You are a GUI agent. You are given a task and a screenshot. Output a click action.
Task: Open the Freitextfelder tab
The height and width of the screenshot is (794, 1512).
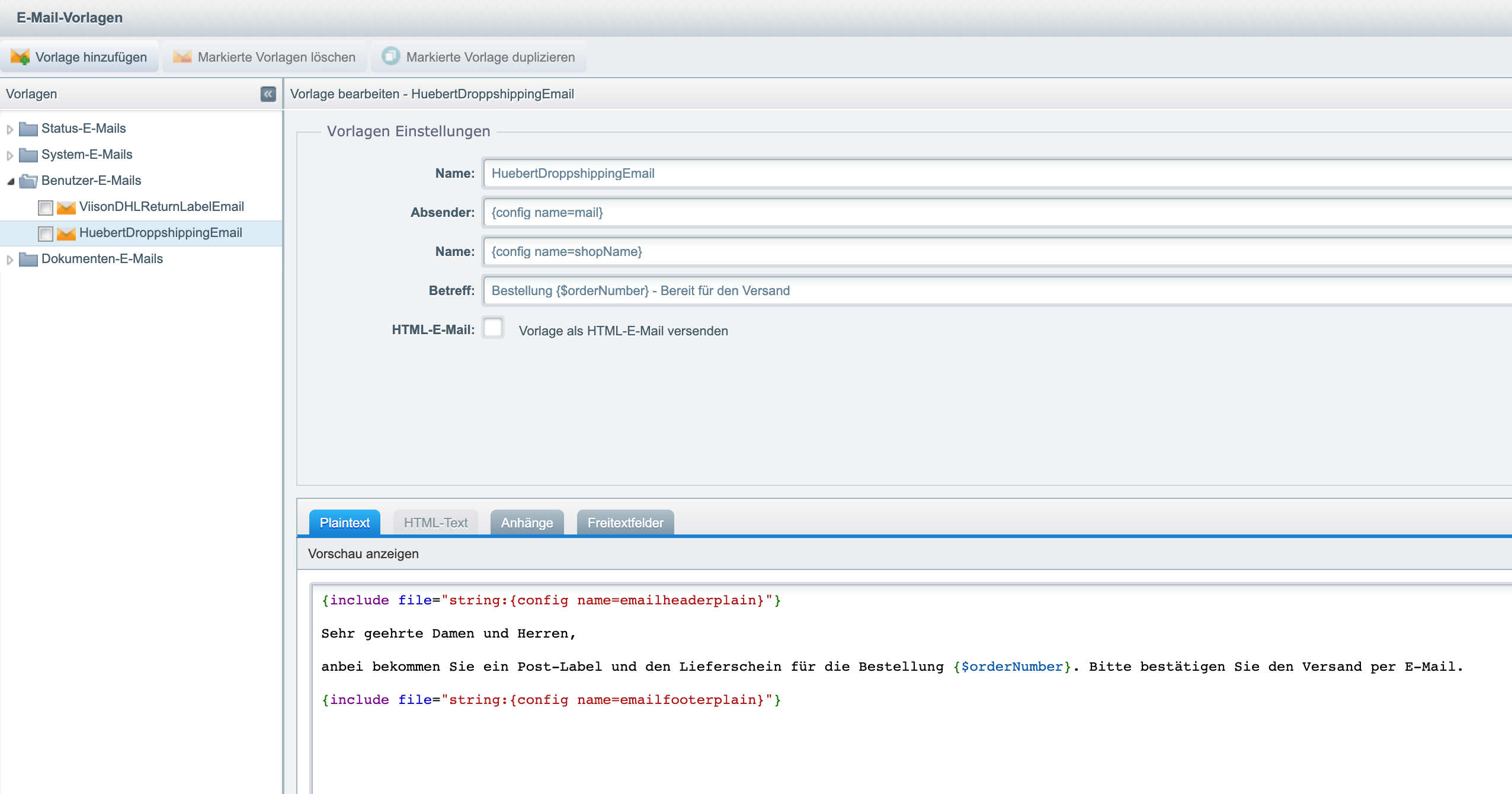tap(625, 523)
